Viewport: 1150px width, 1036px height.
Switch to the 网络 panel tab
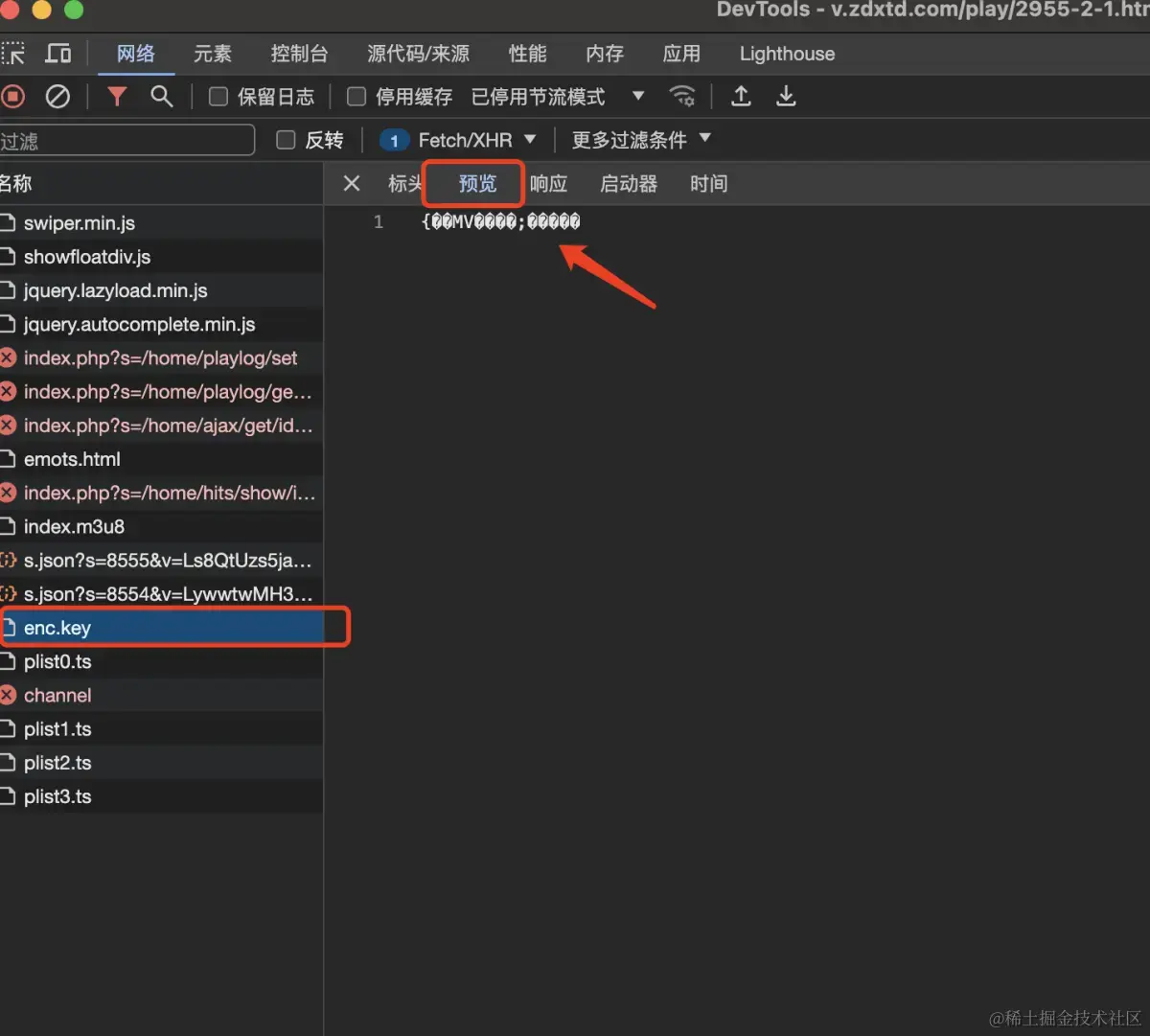[136, 54]
